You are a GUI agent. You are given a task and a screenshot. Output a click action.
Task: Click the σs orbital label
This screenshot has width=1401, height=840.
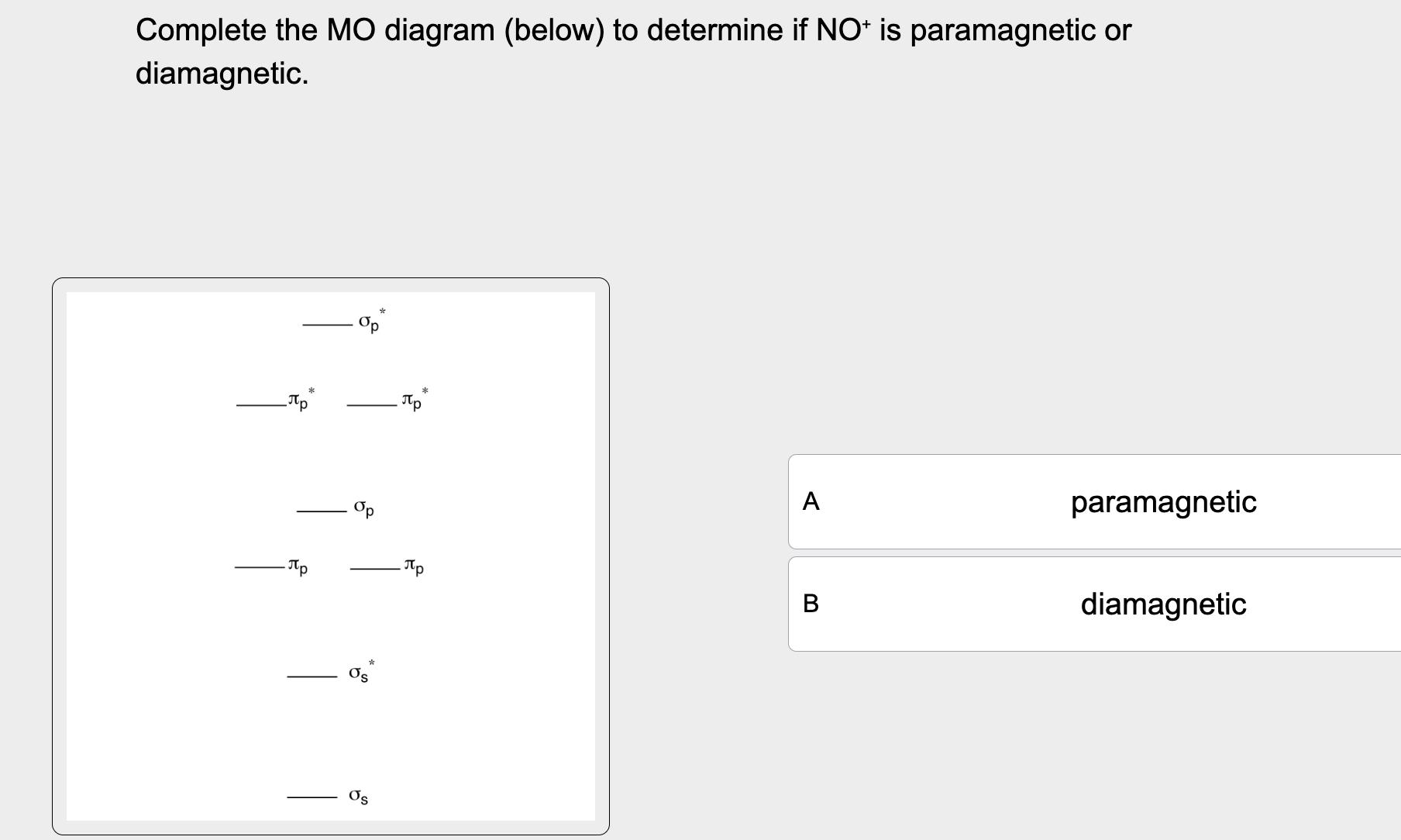[x=357, y=797]
